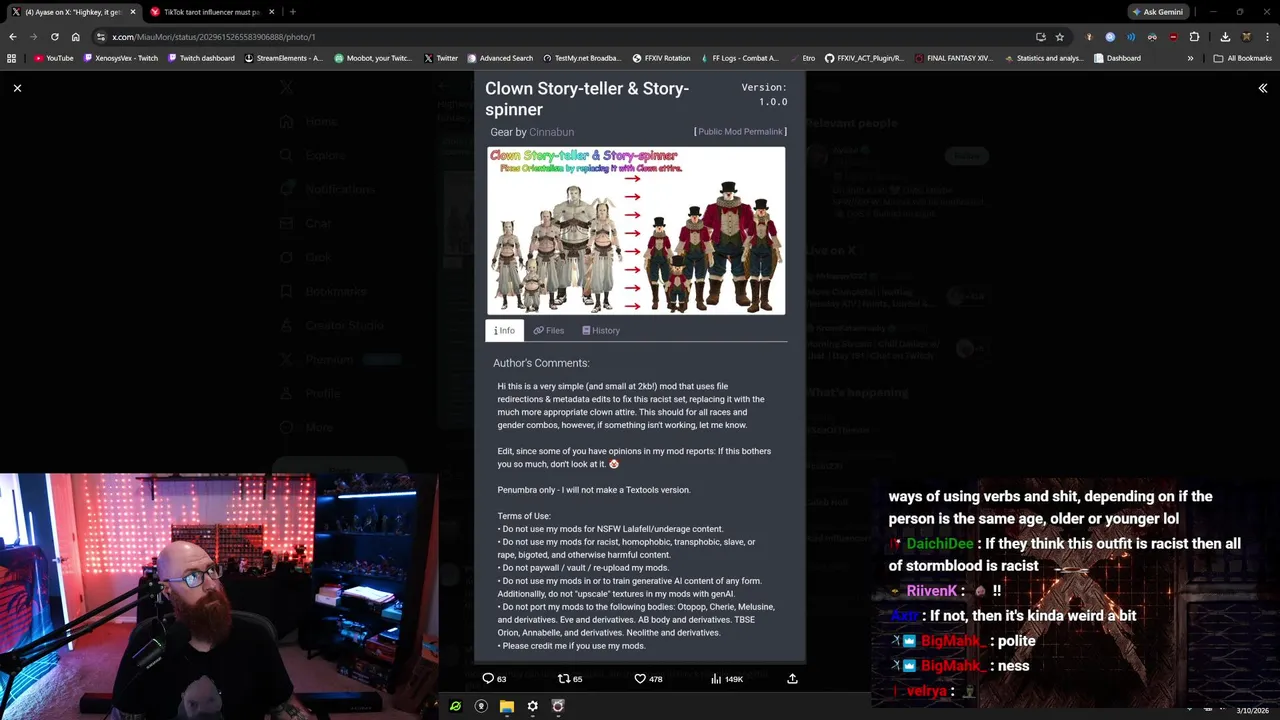Image resolution: width=1280 pixels, height=720 pixels.
Task: Click the site information icon in address bar
Action: 101,37
